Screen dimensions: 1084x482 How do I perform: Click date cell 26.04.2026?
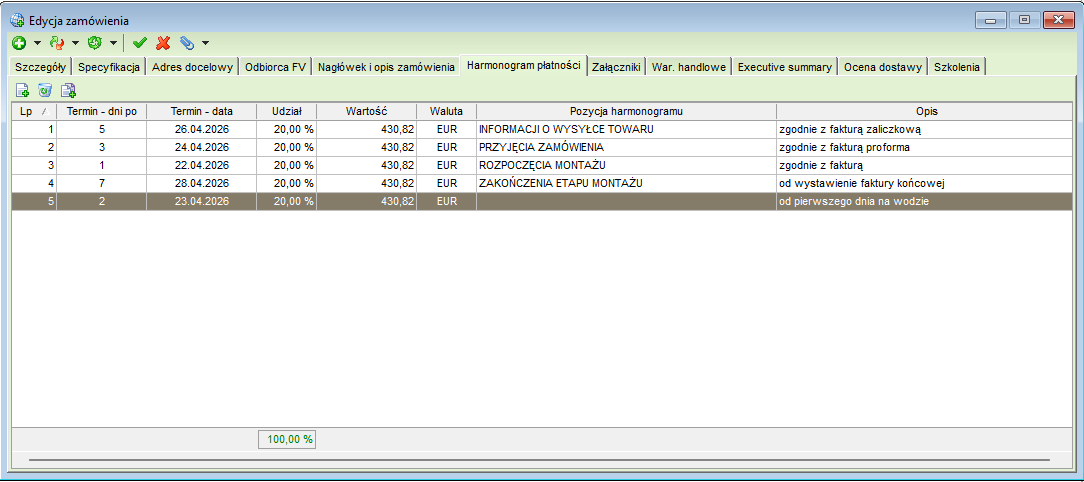(x=202, y=129)
